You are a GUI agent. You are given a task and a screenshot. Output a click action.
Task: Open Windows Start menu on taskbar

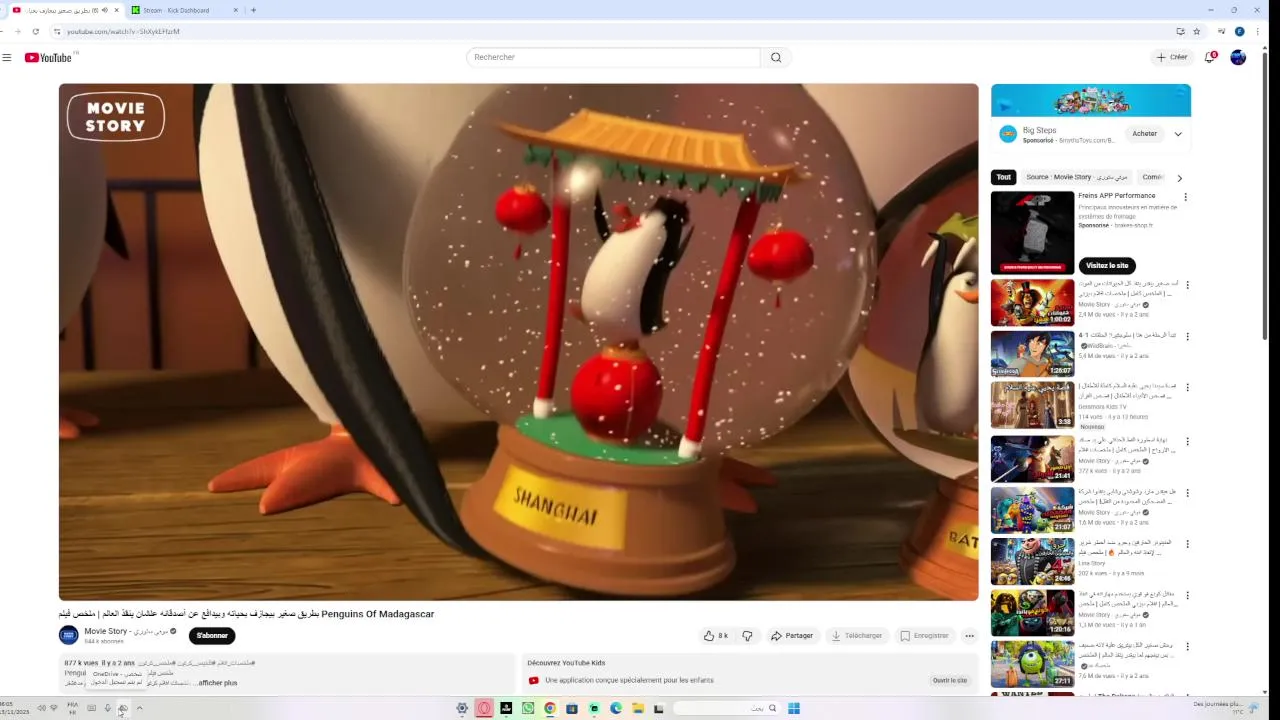(x=794, y=708)
